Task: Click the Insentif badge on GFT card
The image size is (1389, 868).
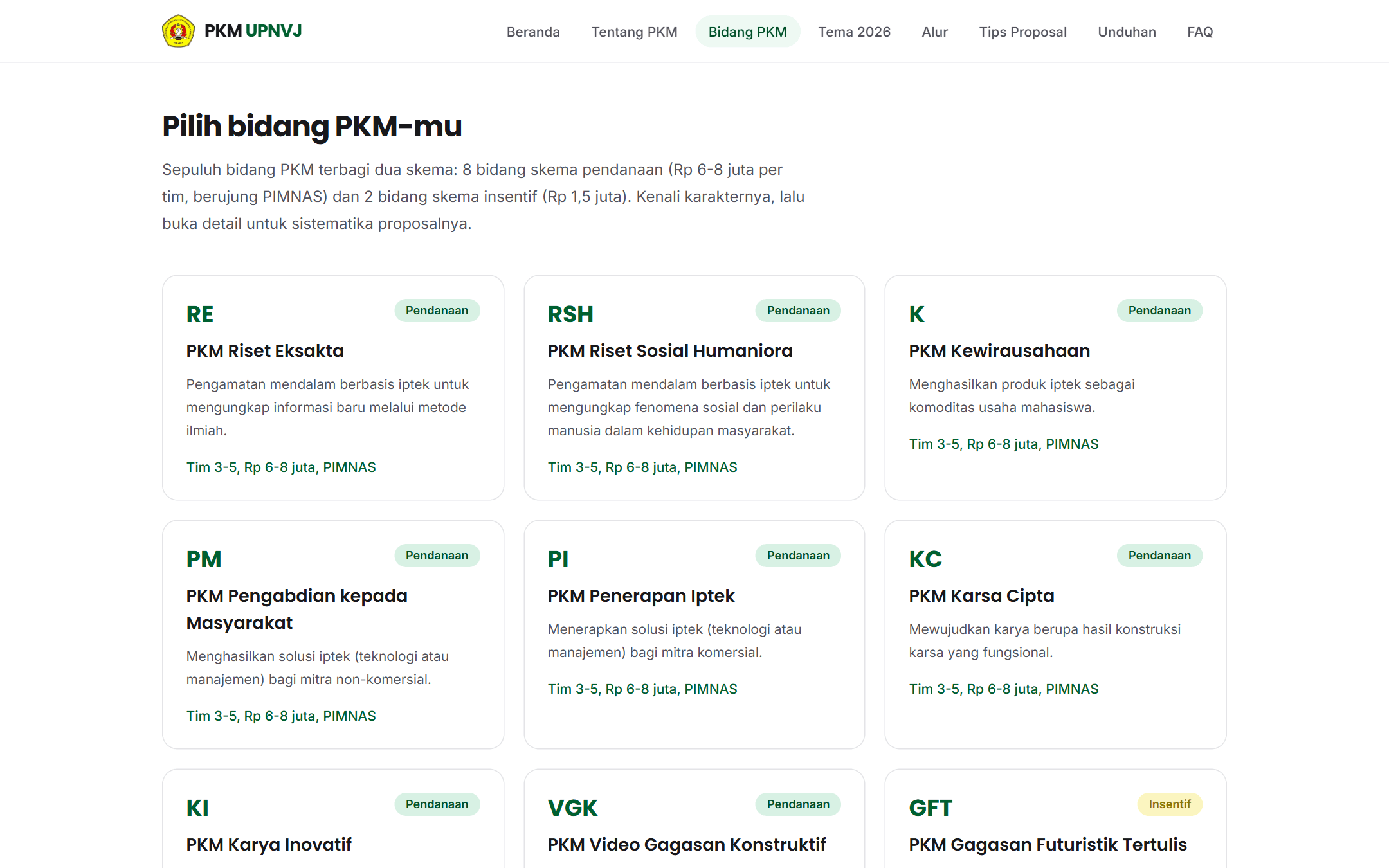Action: 1170,804
